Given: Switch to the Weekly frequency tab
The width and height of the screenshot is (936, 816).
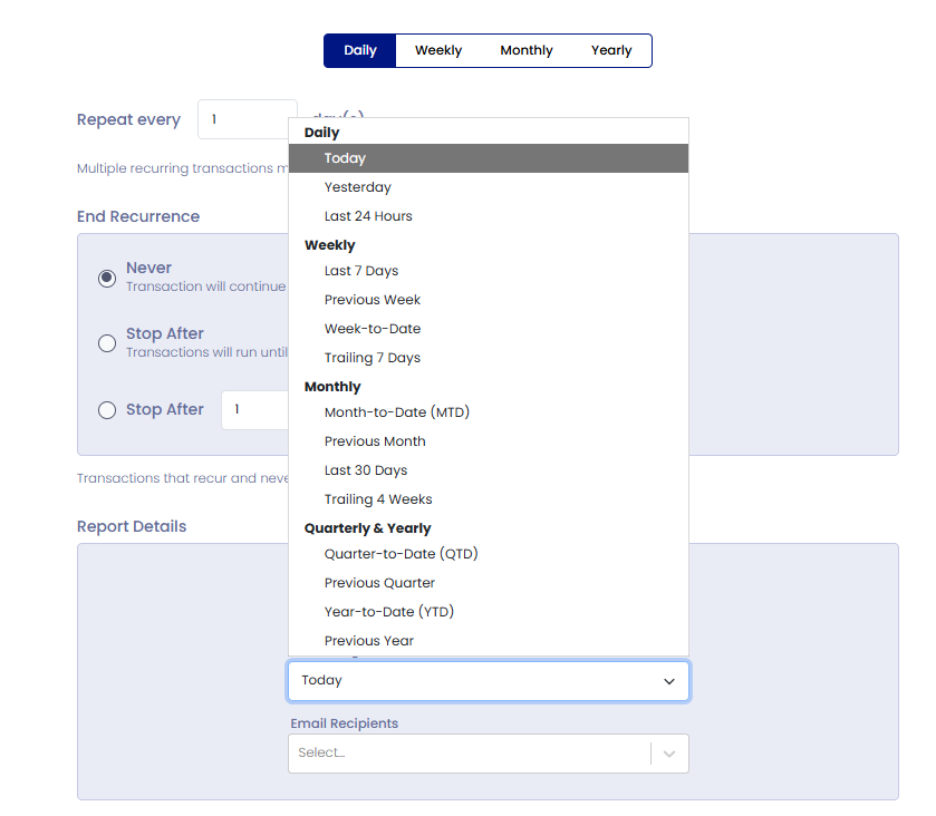Looking at the screenshot, I should pos(438,51).
